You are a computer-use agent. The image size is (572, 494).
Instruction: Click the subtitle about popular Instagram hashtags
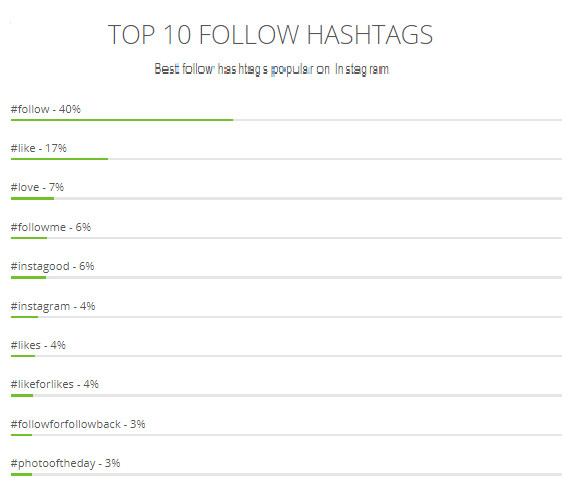tap(272, 69)
